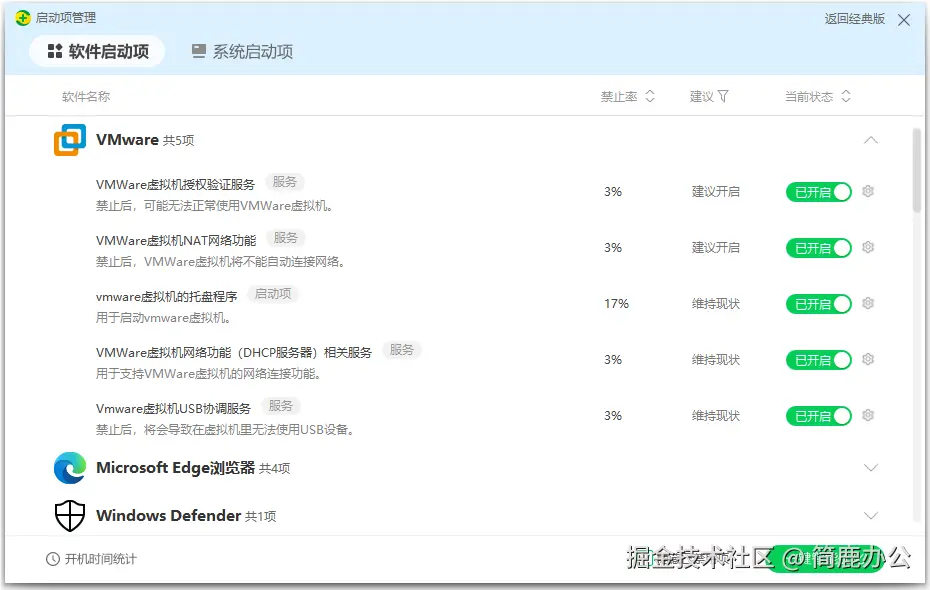Image resolution: width=930 pixels, height=590 pixels.
Task: Toggle 已开启 switch for VMWare虚拟机授权验证服务
Action: click(818, 192)
